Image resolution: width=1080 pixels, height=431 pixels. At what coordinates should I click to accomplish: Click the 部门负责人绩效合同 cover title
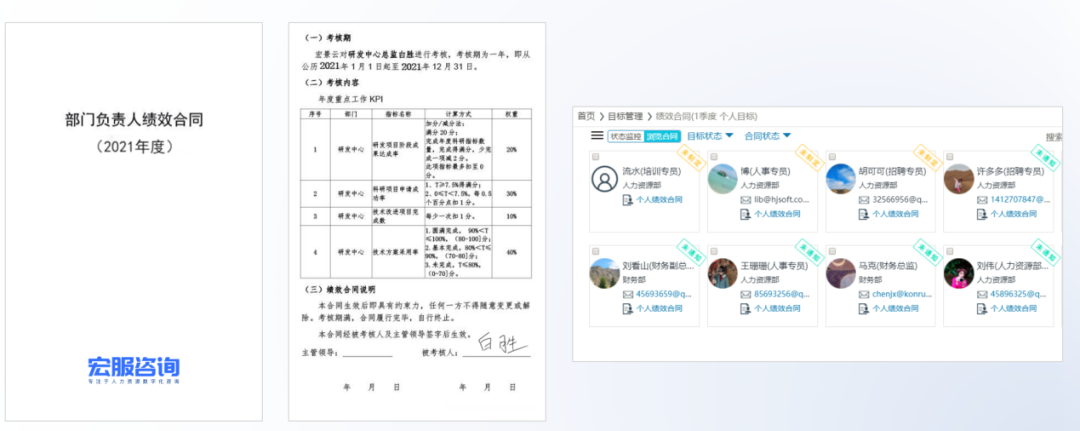point(134,120)
